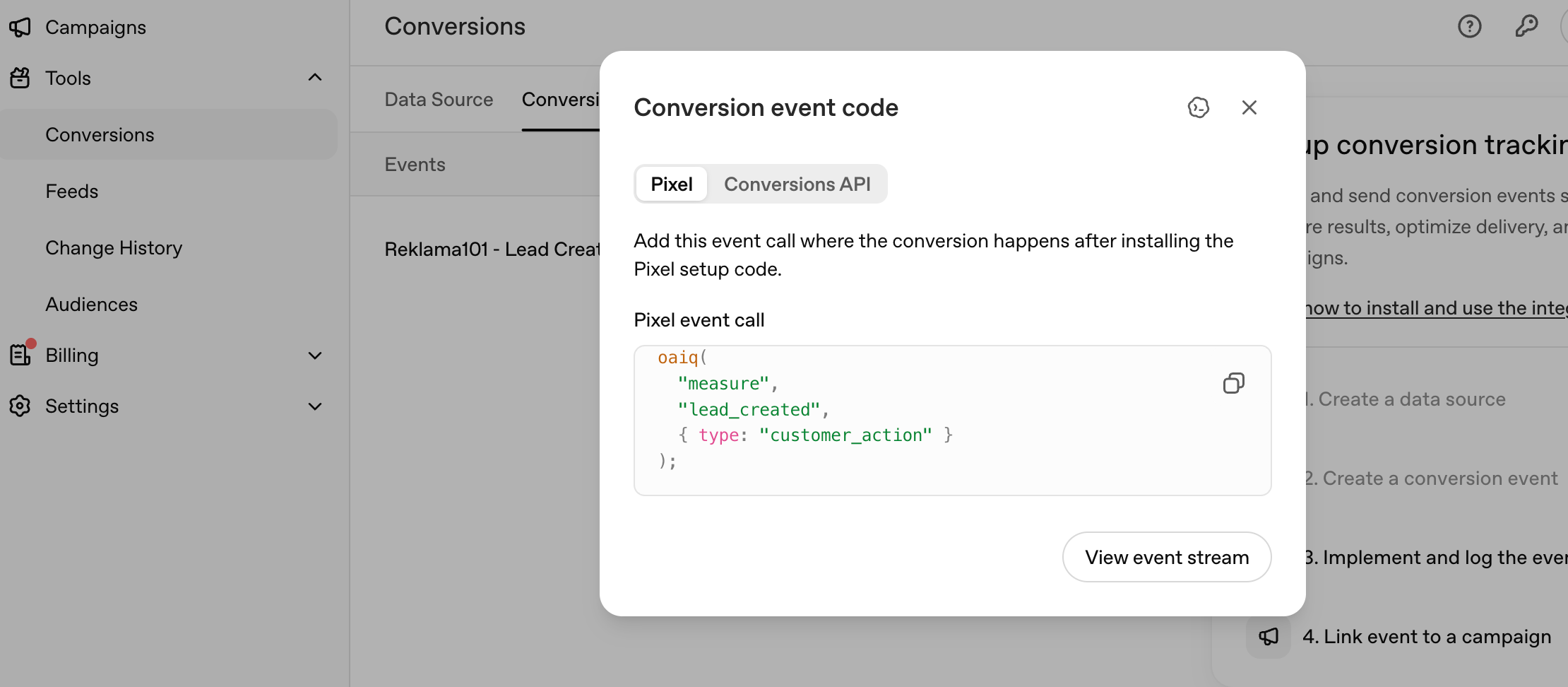Click the Campaigns label in sidebar
Screen dimensions: 1568x687
coord(95,27)
